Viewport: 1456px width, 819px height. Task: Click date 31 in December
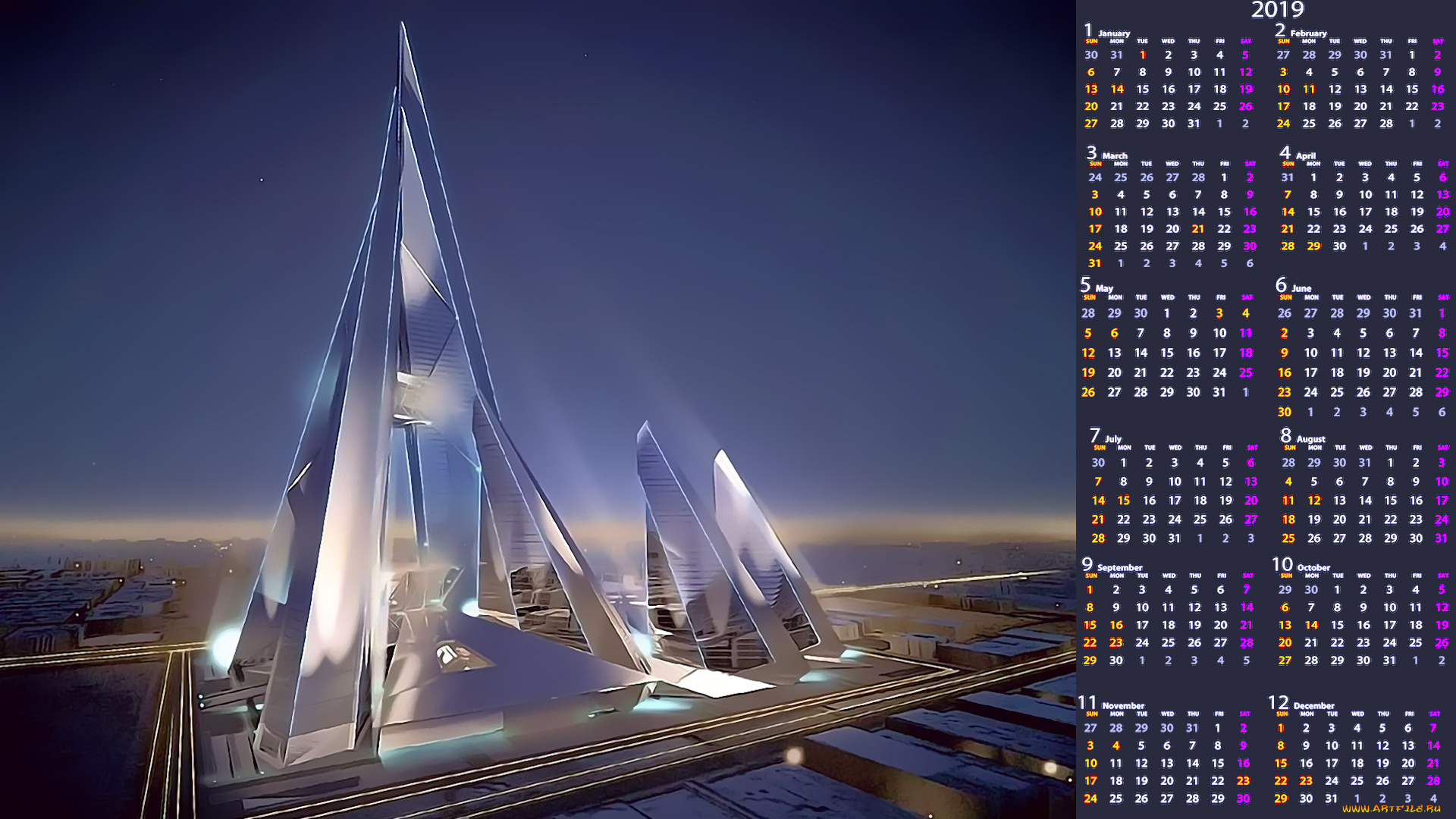(1331, 799)
